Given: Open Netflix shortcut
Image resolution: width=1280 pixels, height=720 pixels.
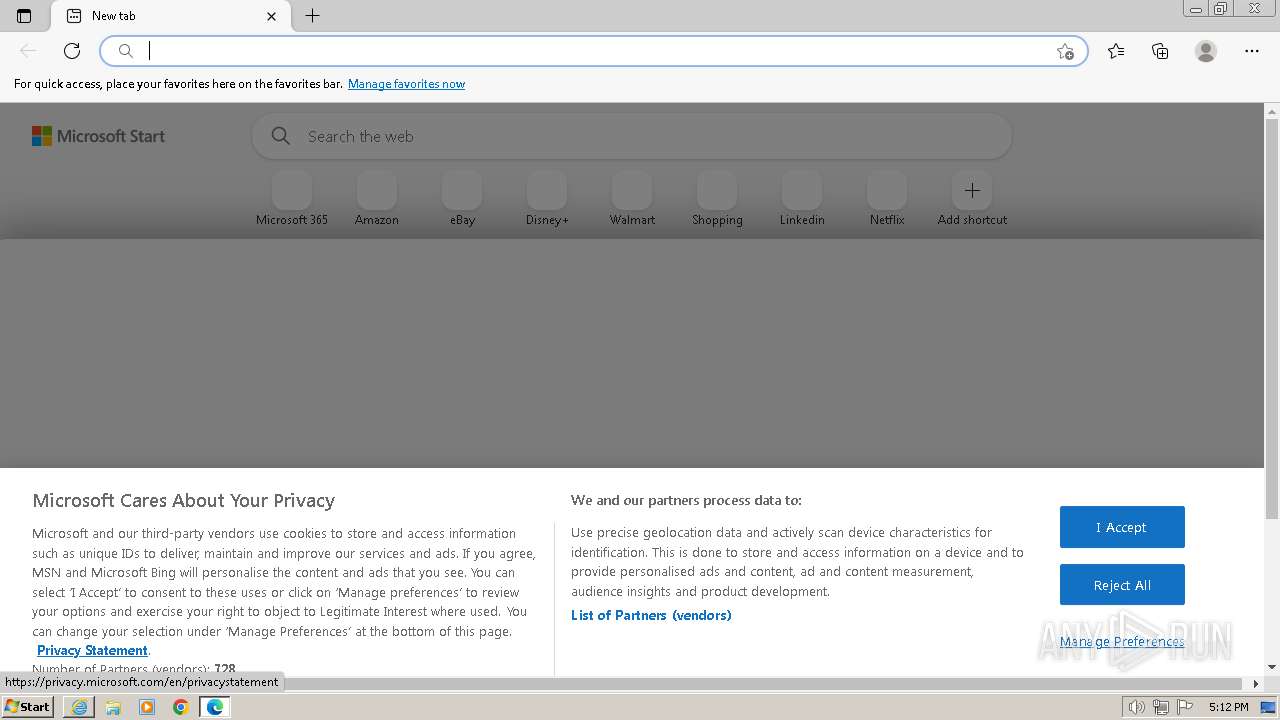Looking at the screenshot, I should point(887,199).
